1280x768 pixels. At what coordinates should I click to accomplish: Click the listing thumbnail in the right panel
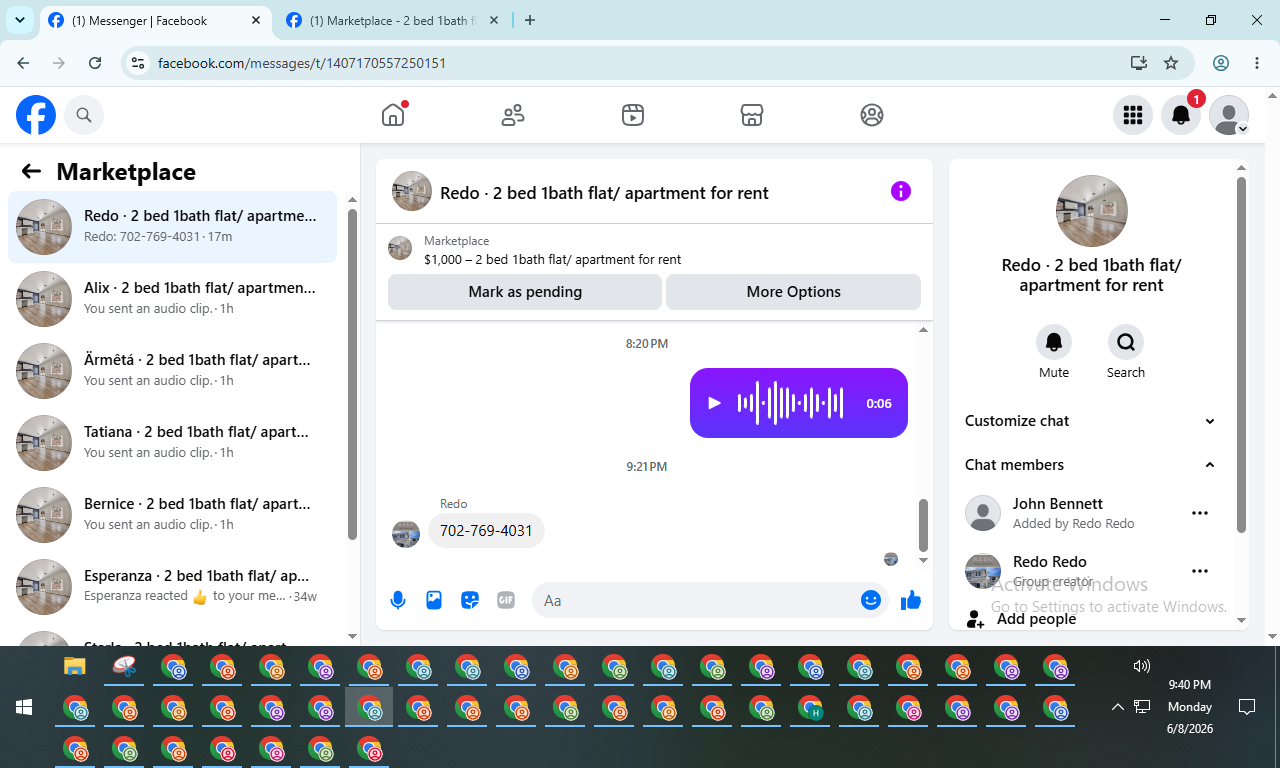click(1092, 211)
